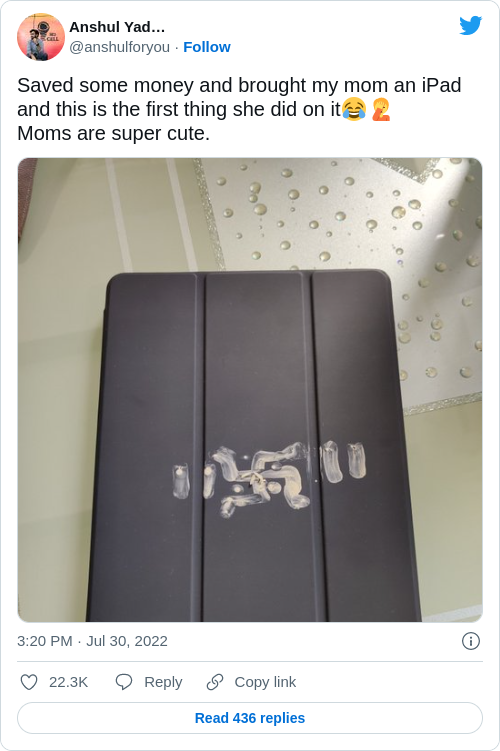This screenshot has width=500, height=751.
Task: Click the speech bubble reply icon
Action: (124, 682)
